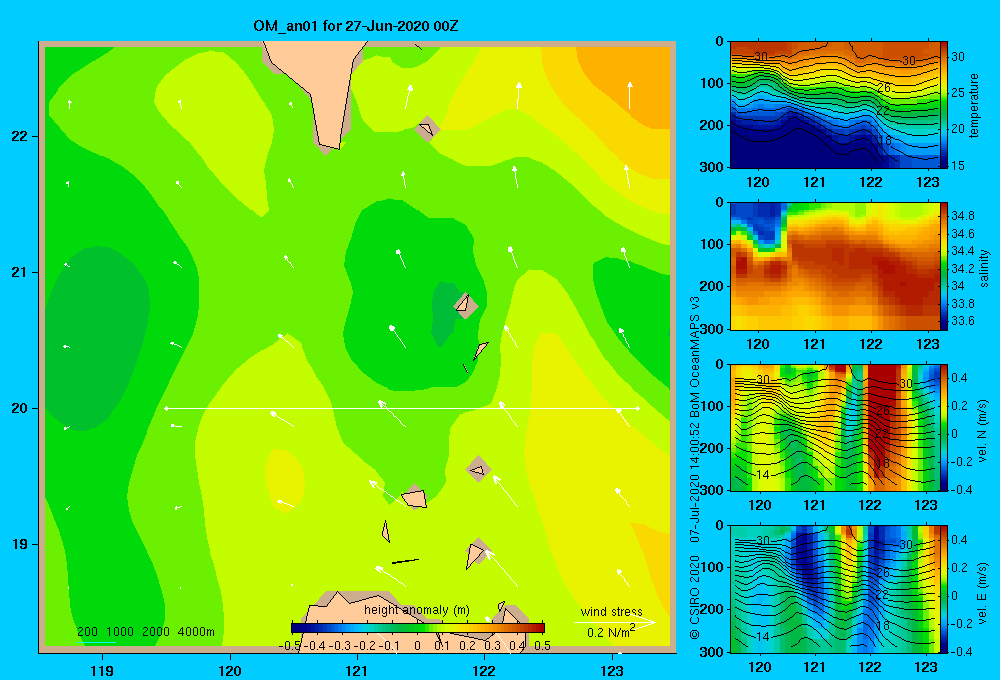Click the '0.2 N/m2' wind stress value
Viewport: 1000px width, 680px height.
point(611,632)
